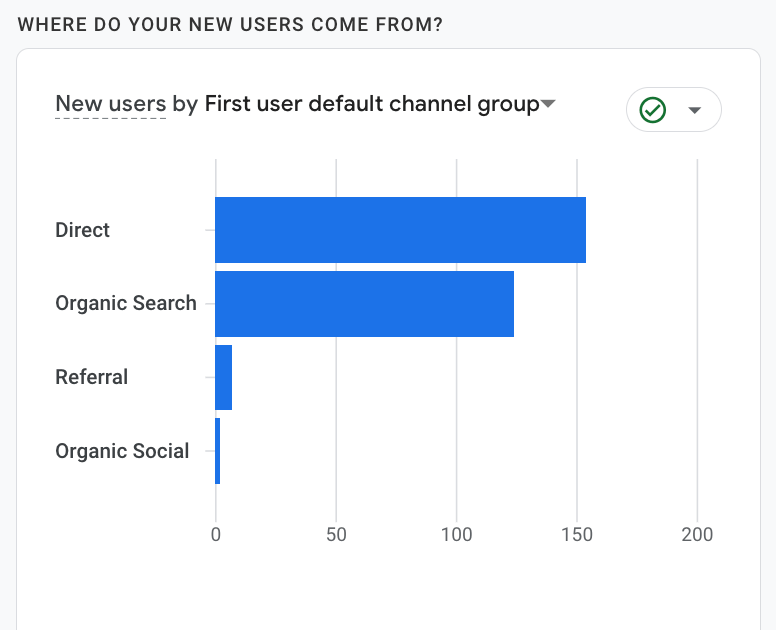The image size is (776, 630).
Task: Open the First user default channel group selector
Action: [x=372, y=104]
